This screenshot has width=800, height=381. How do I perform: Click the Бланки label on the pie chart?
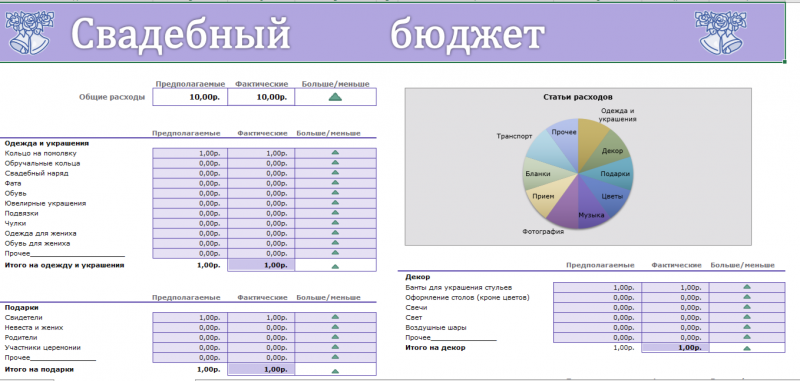click(538, 173)
